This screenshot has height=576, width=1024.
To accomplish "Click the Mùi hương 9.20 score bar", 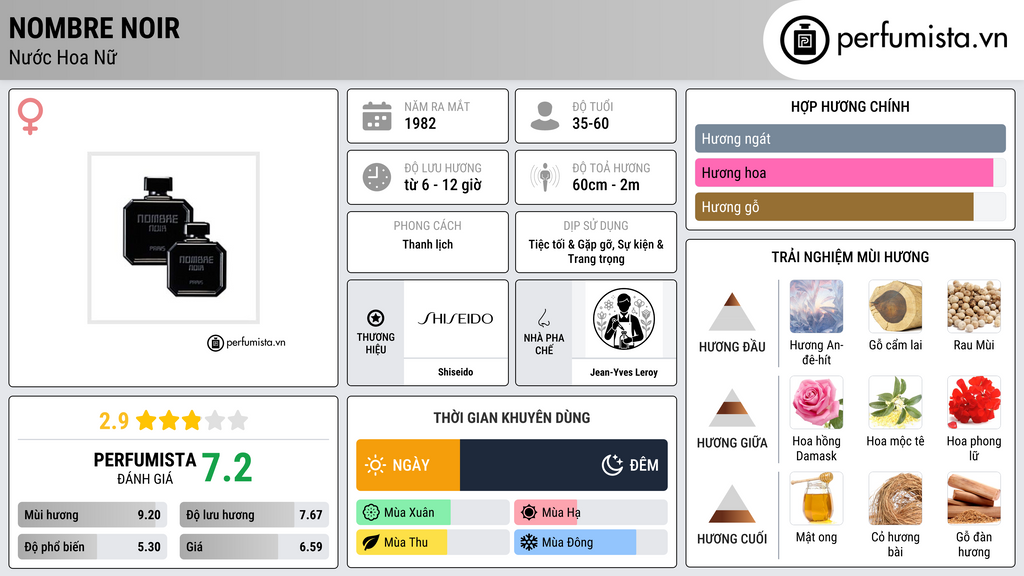I will point(92,515).
